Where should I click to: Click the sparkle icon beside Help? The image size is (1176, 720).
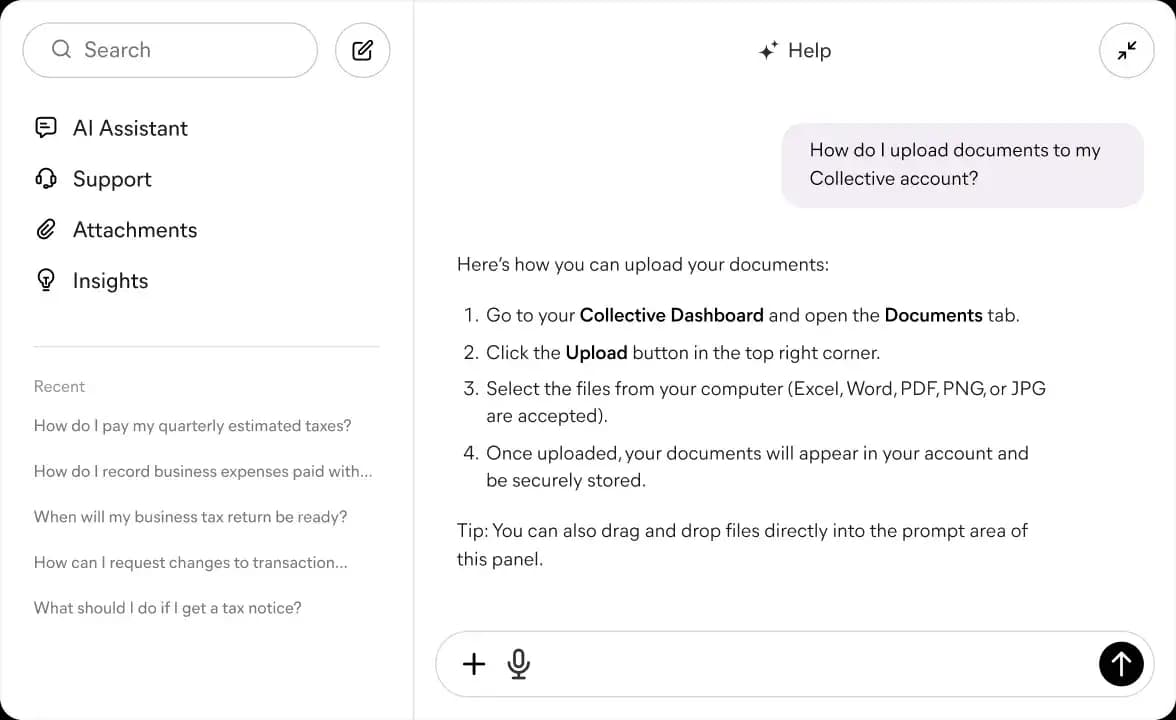tap(766, 49)
